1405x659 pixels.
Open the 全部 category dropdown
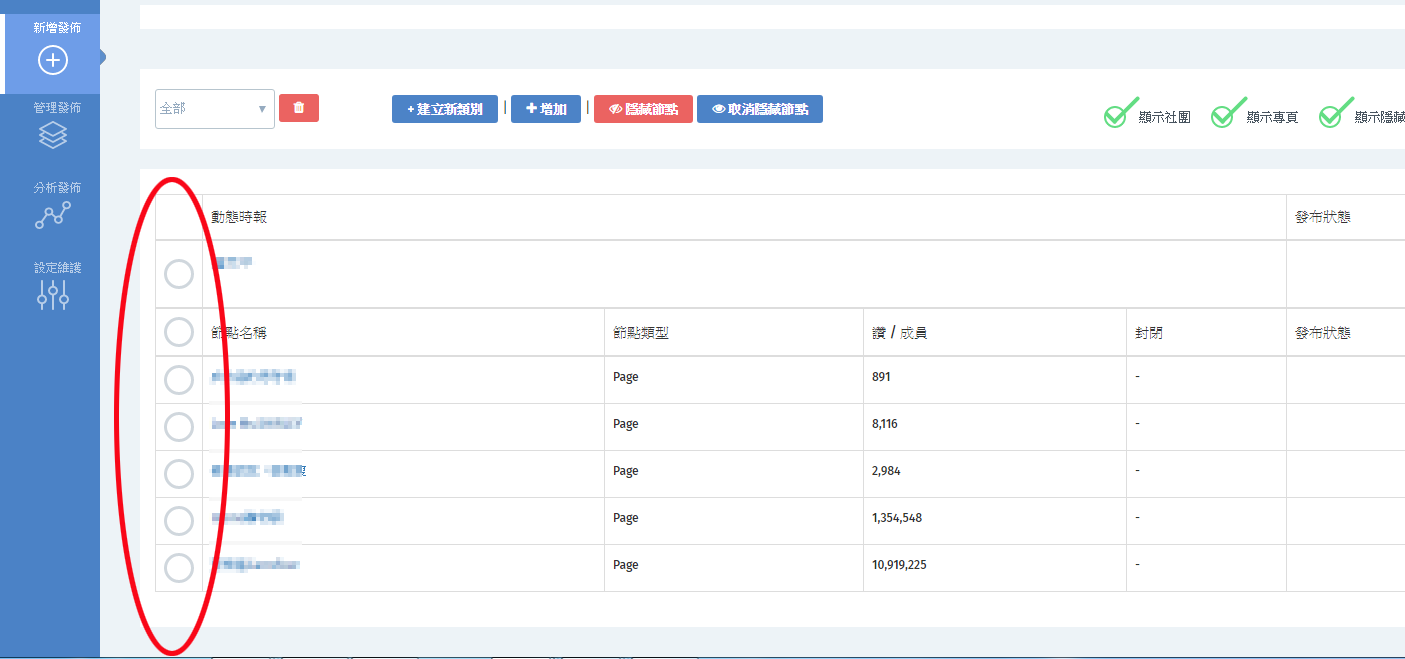(x=214, y=109)
